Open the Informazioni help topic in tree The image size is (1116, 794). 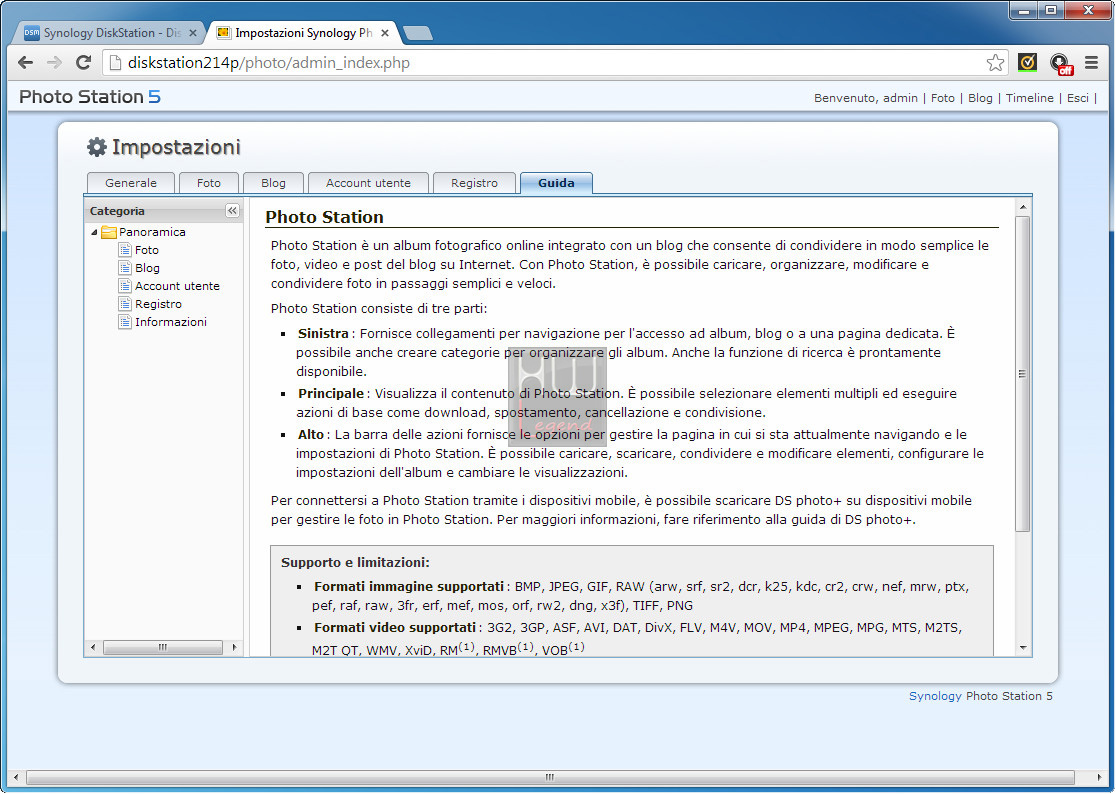click(171, 322)
